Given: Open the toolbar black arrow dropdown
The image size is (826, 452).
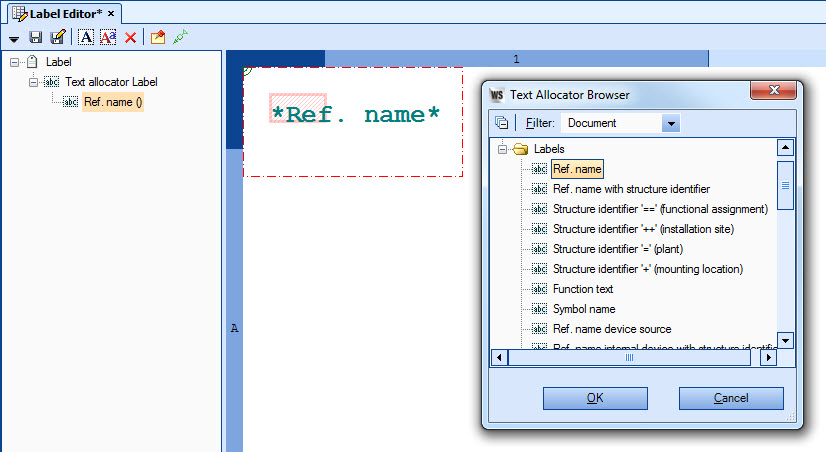Looking at the screenshot, I should tap(15, 38).
